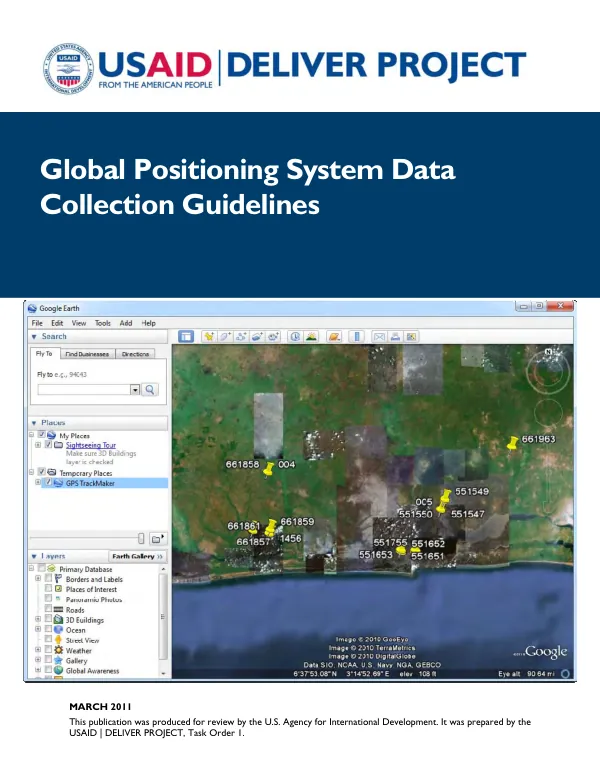Screen dimensions: 600x777
Task: Open the Tools menu
Action: pos(103,323)
